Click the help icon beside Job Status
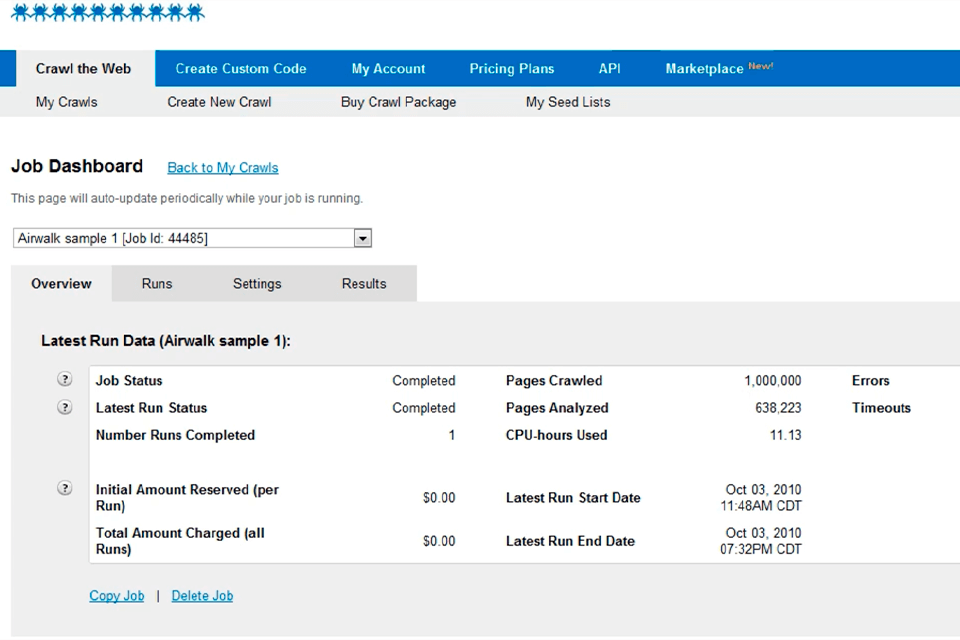The height and width of the screenshot is (640, 960). 65,380
